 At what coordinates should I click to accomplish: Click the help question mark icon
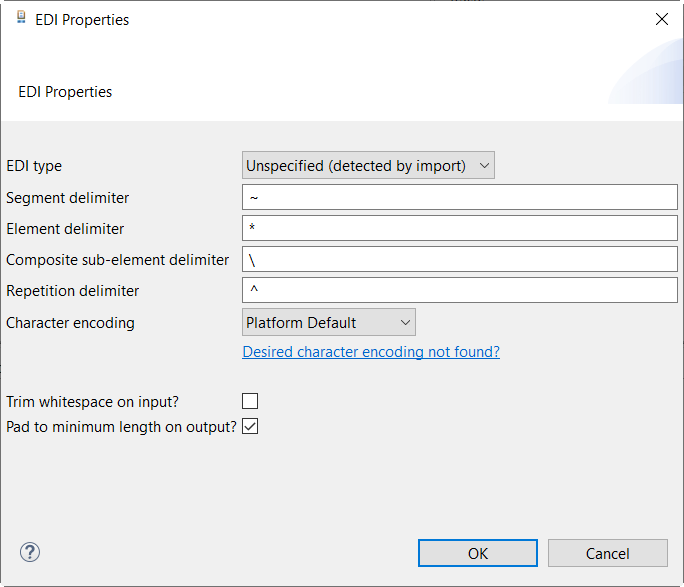tap(30, 552)
